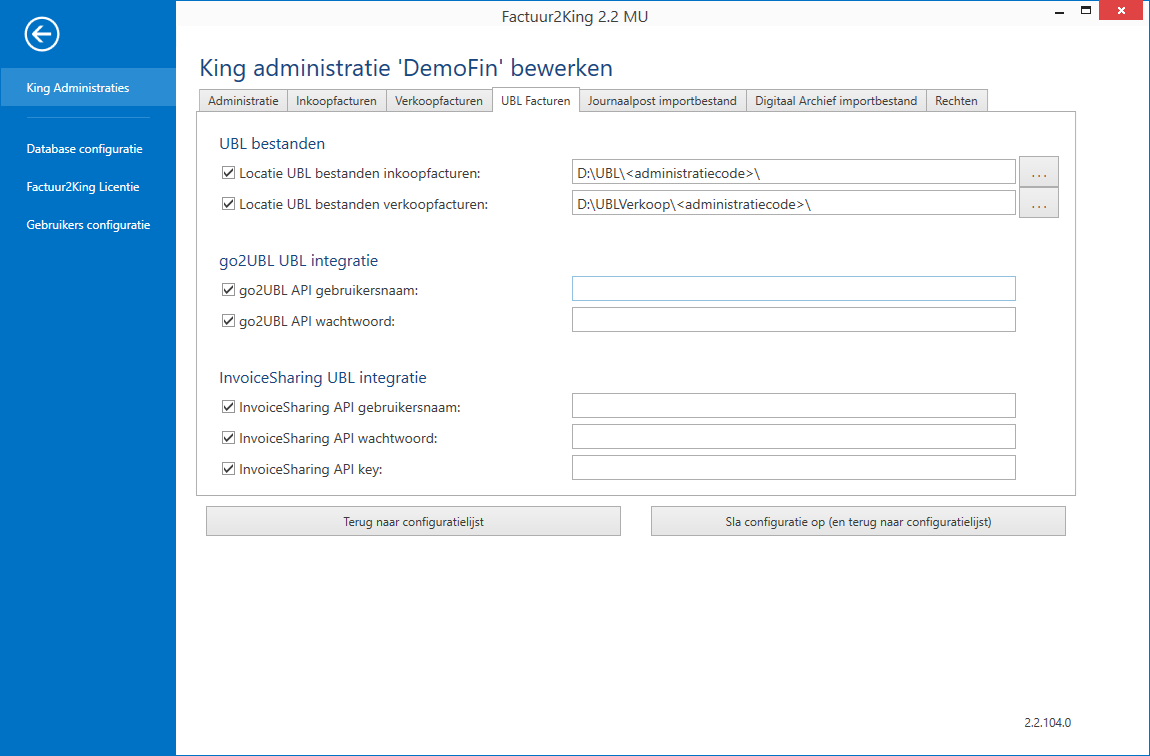Click the version number 2.2.104.0
The image size is (1150, 756).
[x=1047, y=722]
